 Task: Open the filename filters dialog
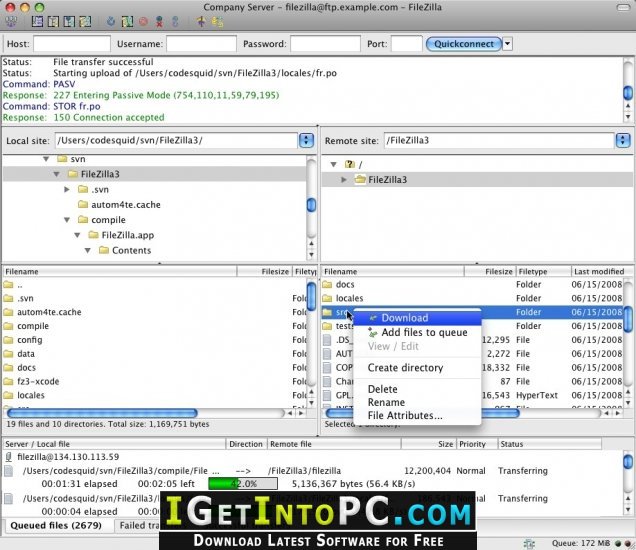(201, 21)
